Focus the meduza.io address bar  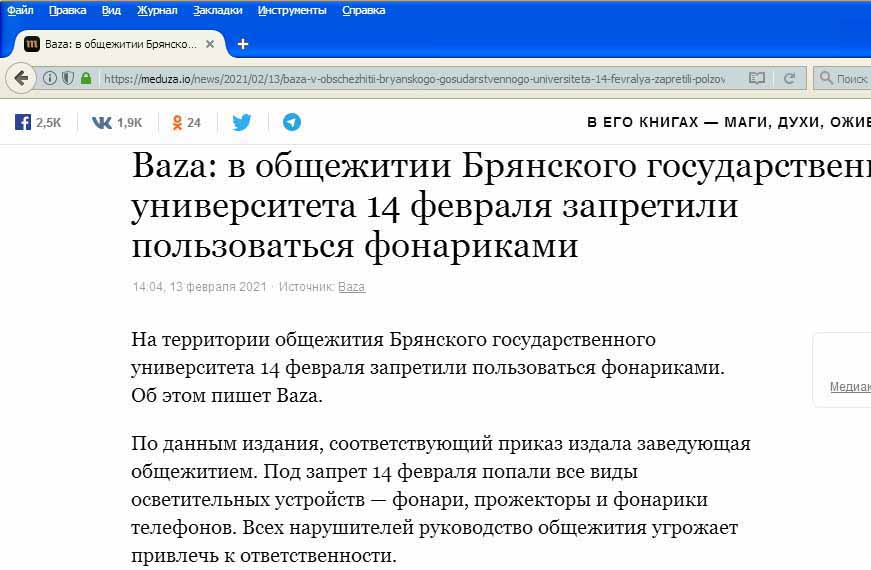(x=414, y=79)
